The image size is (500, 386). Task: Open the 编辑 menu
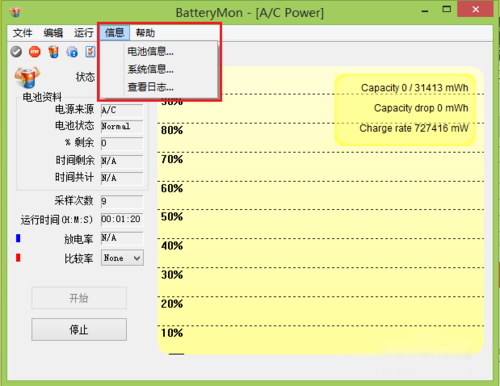pos(53,33)
